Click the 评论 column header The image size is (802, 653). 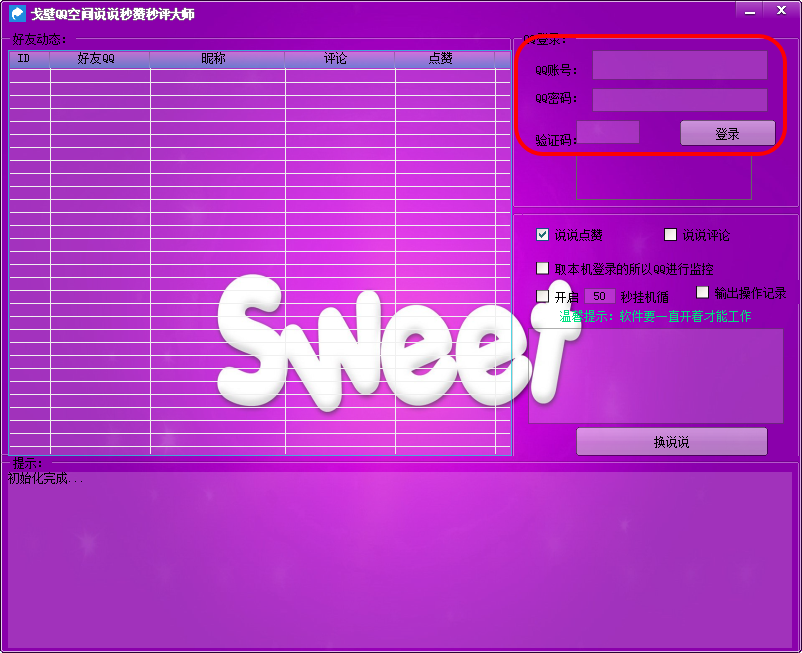point(340,59)
